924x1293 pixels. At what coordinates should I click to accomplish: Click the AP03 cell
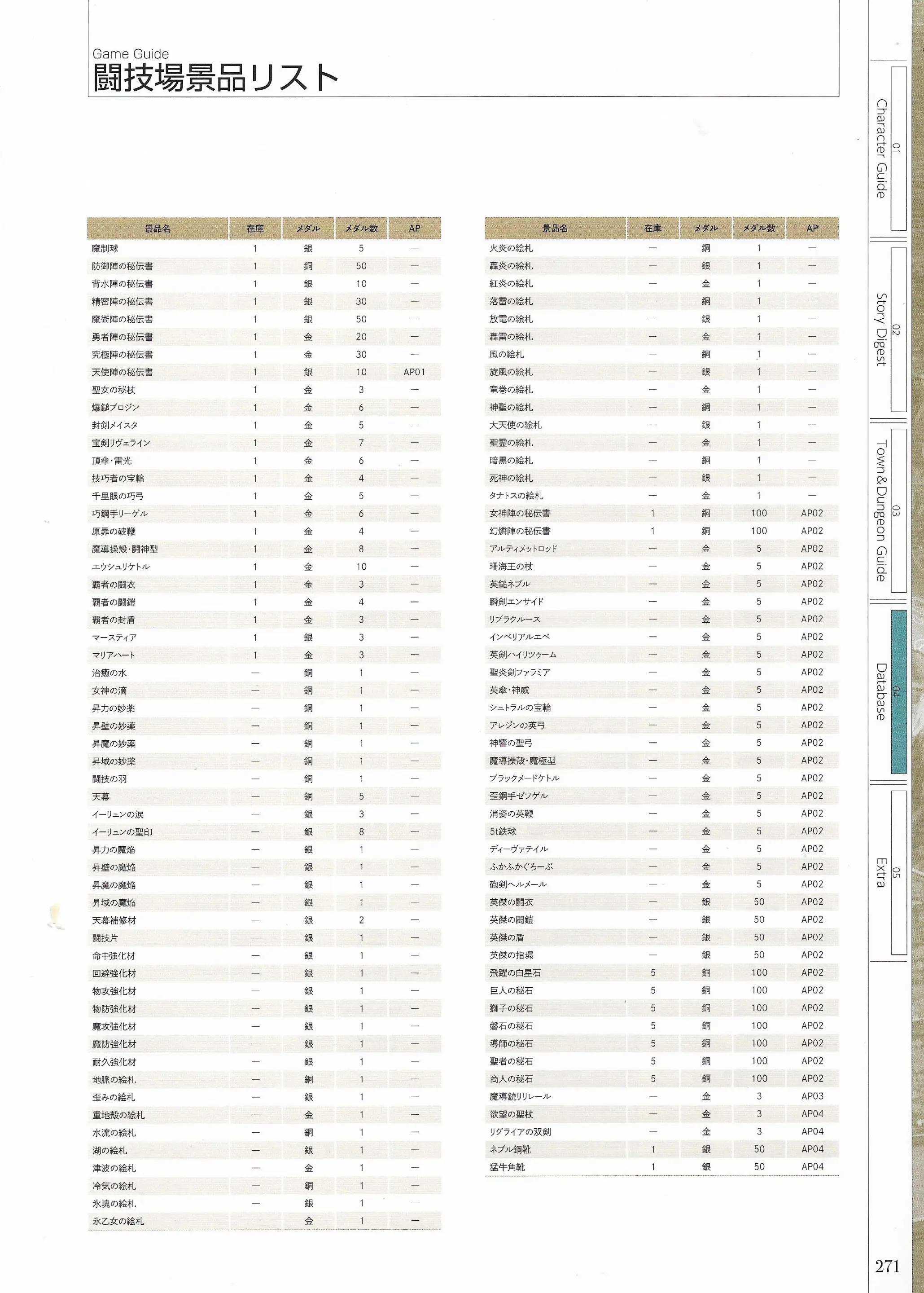812,1095
